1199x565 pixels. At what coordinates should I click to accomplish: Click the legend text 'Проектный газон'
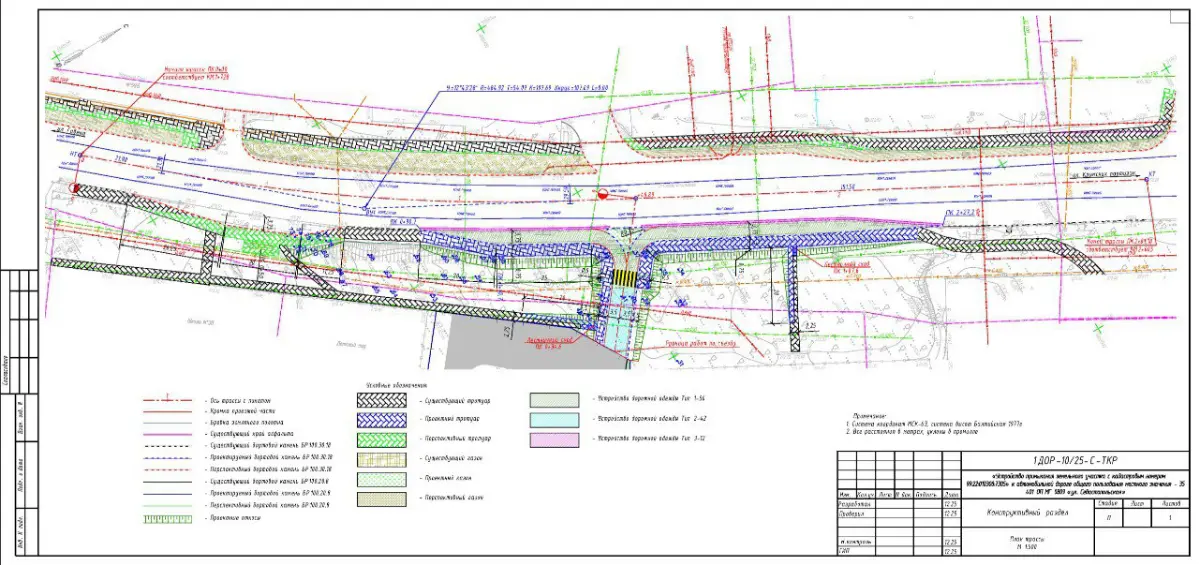[x=450, y=479]
